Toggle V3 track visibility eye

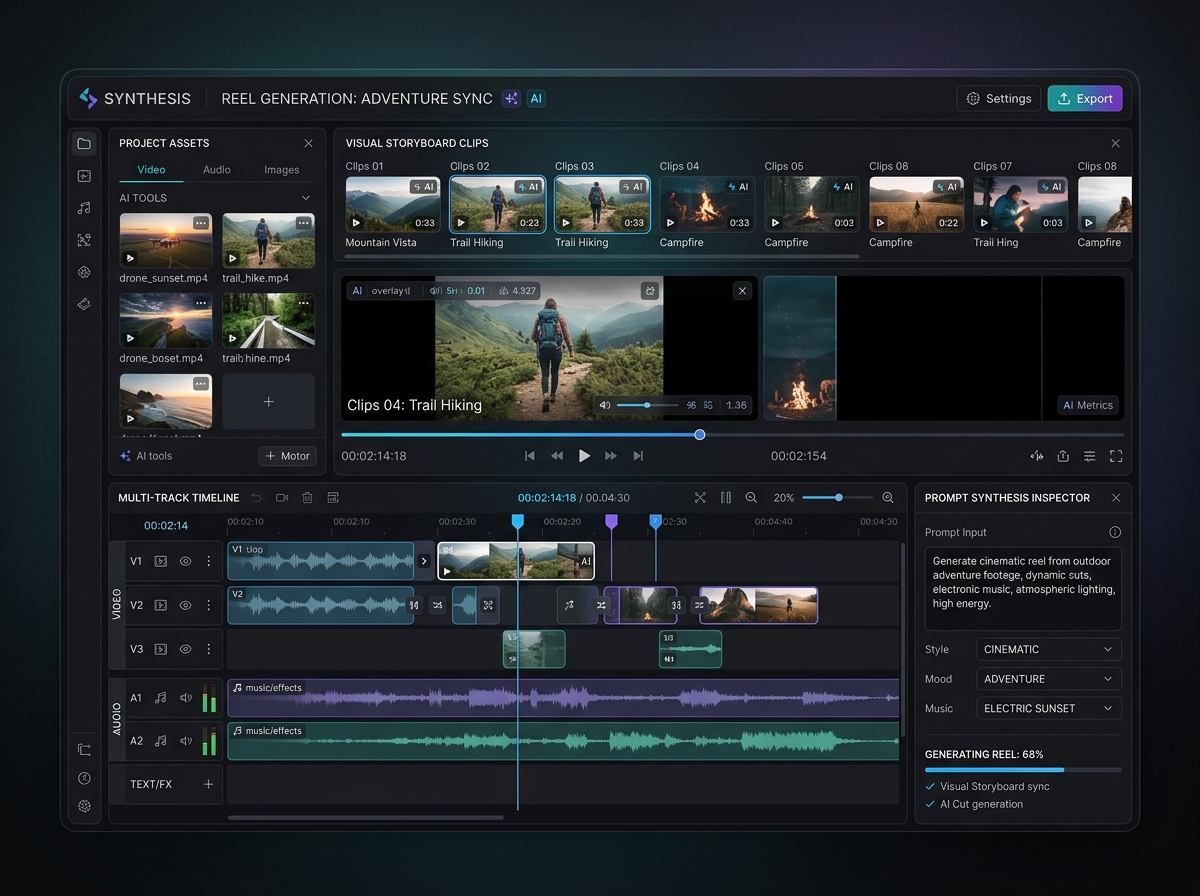[185, 649]
